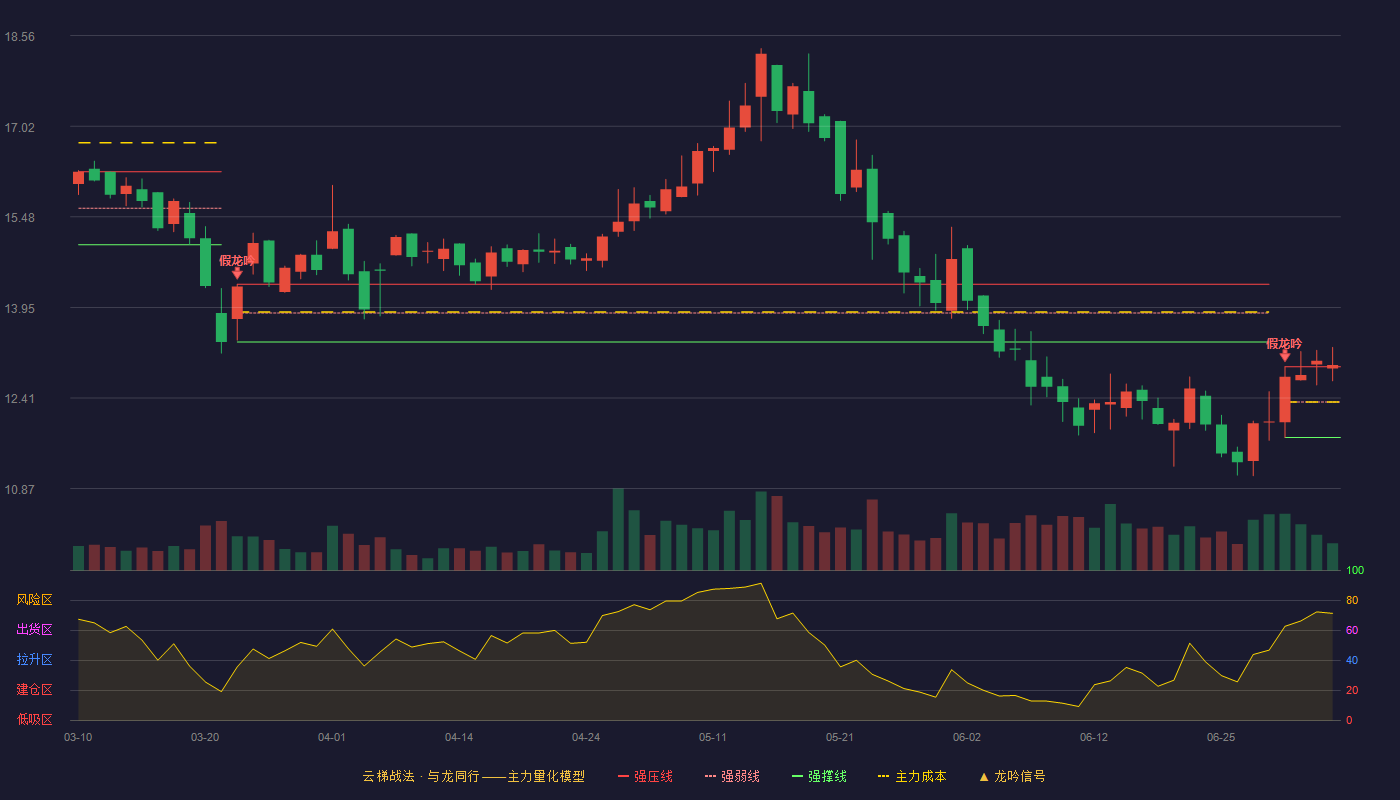The image size is (1400, 800).
Task: Click the 05-11 date axis label
Action: coord(713,737)
